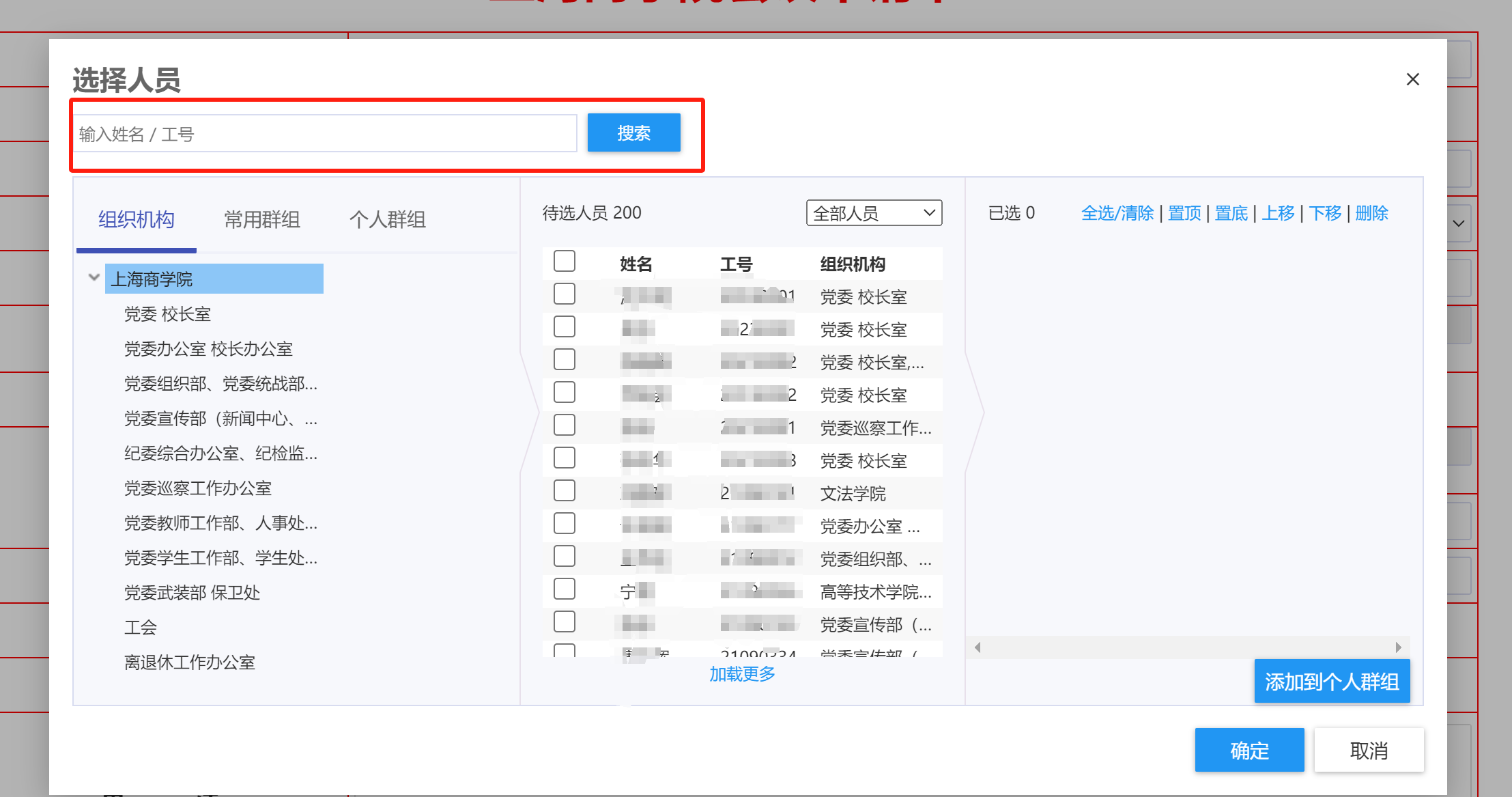Select 党委巡察工作办公室 in the tree

pyautogui.click(x=197, y=488)
